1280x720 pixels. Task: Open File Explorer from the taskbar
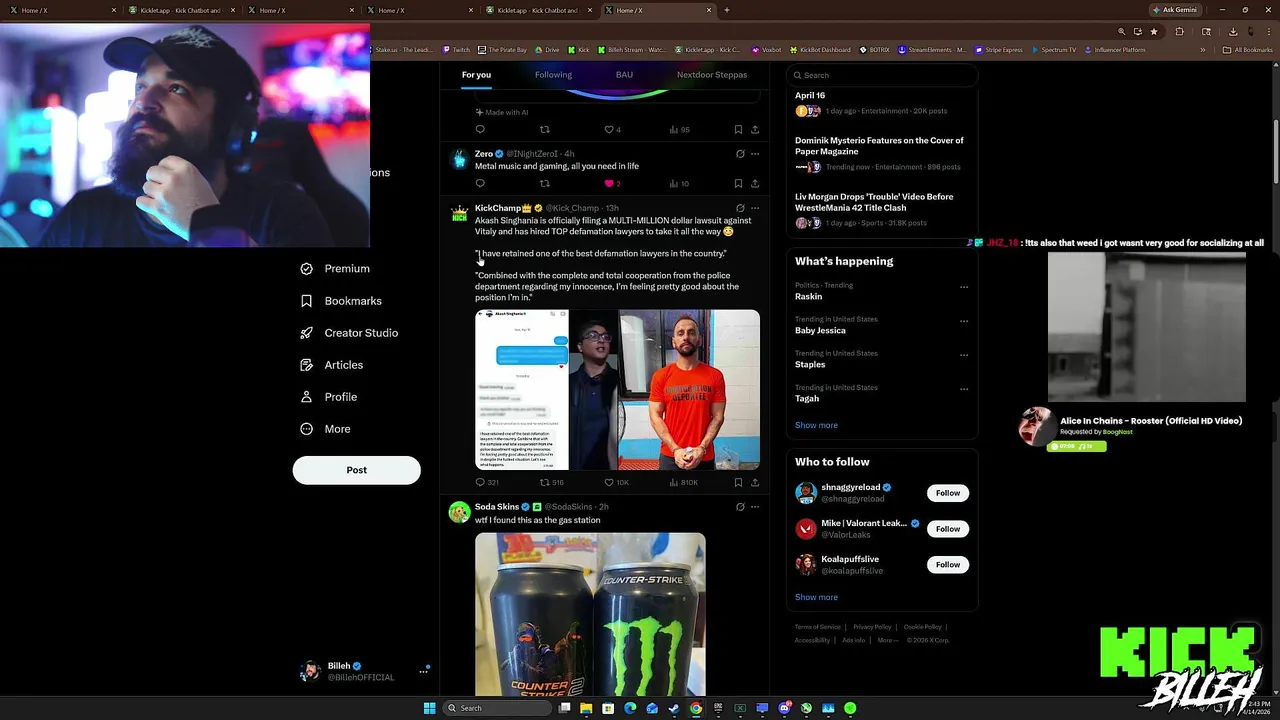[x=586, y=708]
